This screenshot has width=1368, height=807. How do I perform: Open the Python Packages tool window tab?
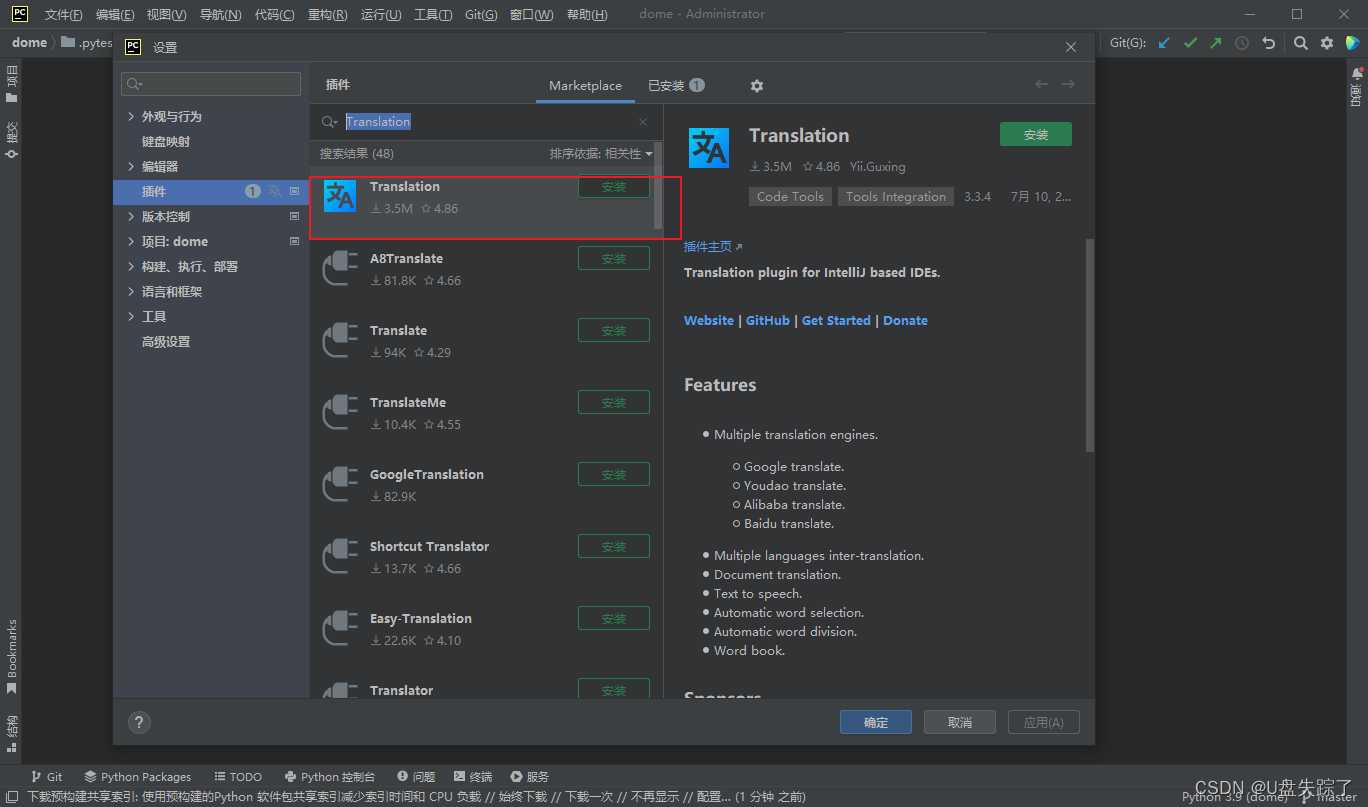click(x=138, y=777)
